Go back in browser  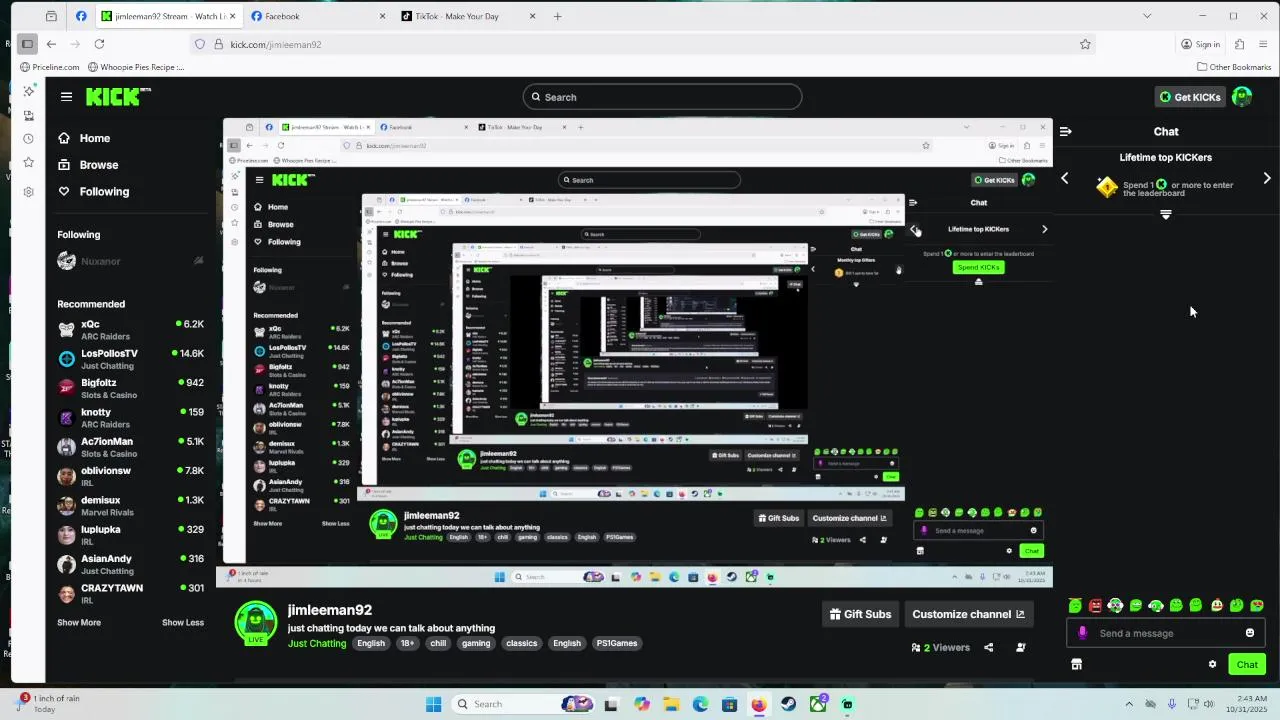coord(51,44)
